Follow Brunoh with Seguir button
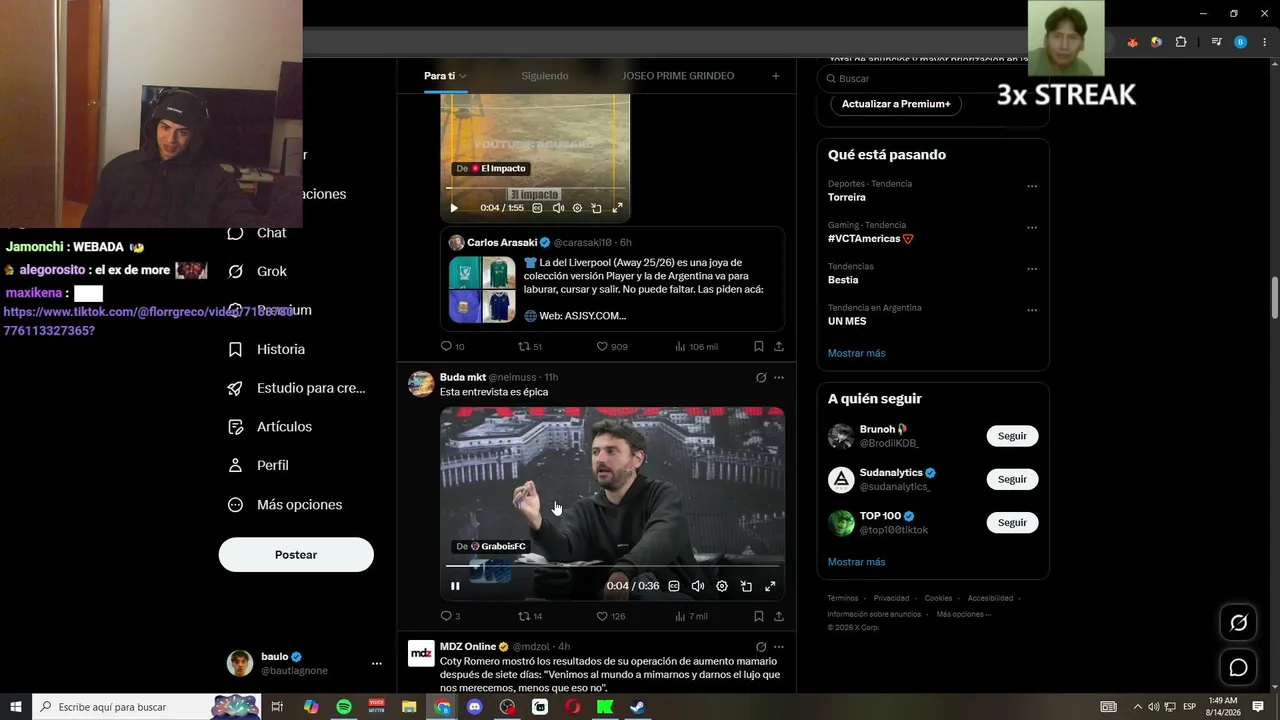This screenshot has width=1280, height=720. pos(1012,436)
